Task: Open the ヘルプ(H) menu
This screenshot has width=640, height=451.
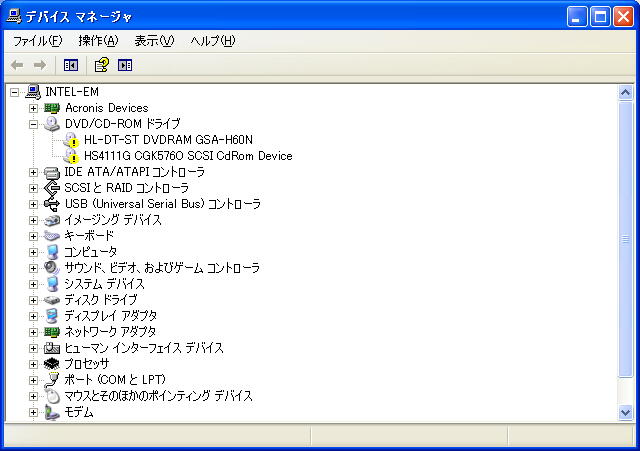Action: coord(213,41)
